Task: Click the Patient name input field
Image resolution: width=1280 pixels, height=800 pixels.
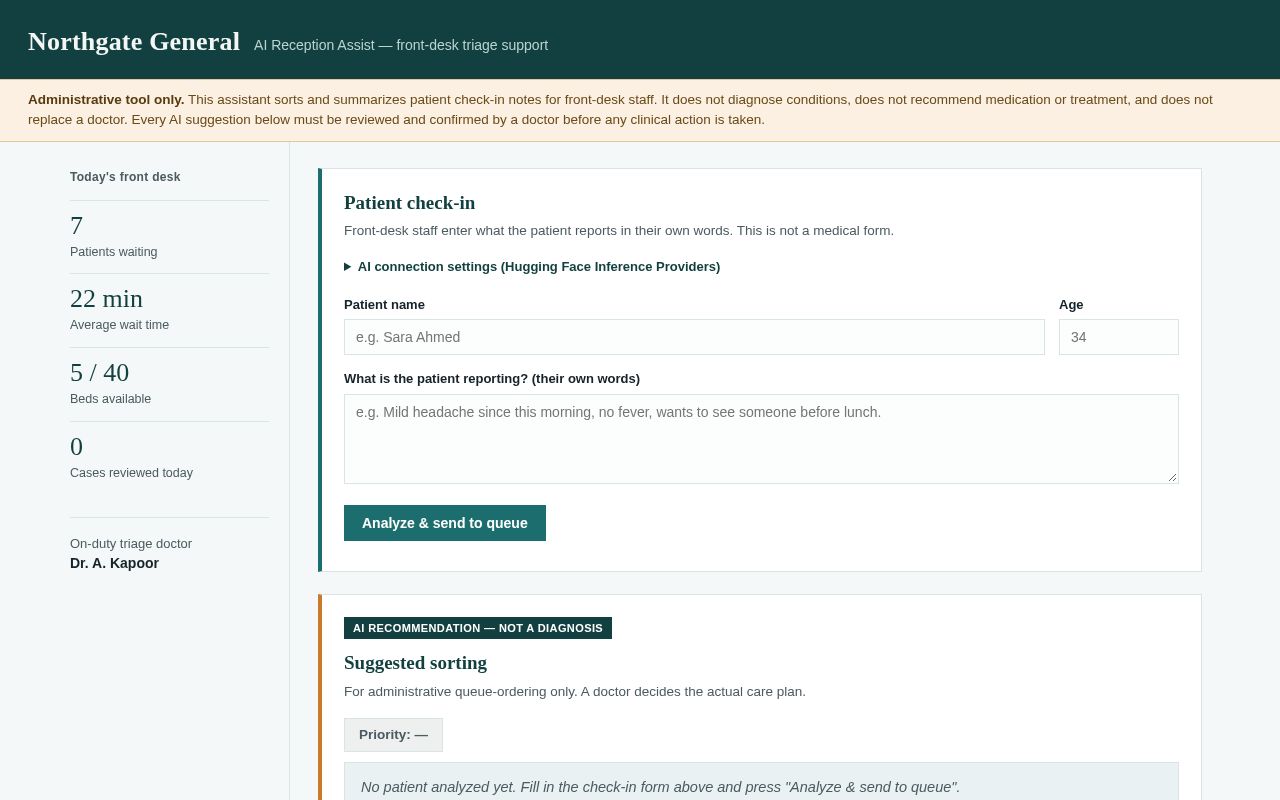Action: [x=694, y=337]
